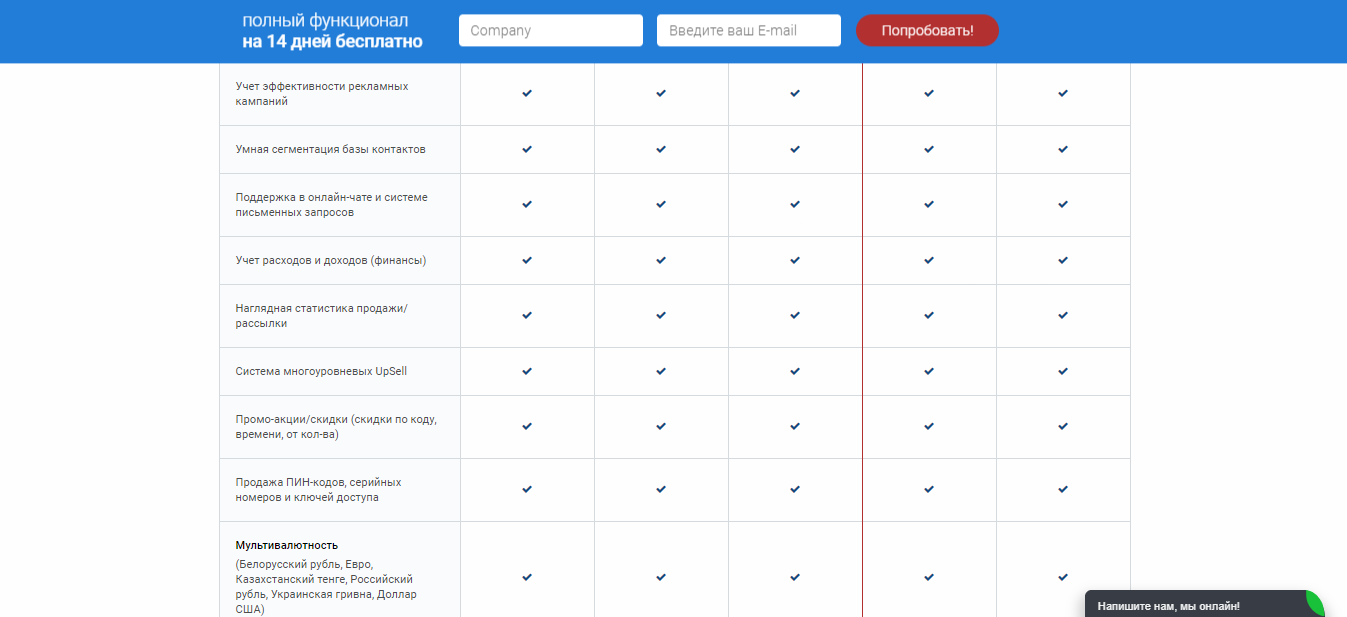Viewport: 1347px width, 617px height.
Task: Click second-column checkmark in 'Поддержка в онлайн-чате' row
Action: coord(661,205)
